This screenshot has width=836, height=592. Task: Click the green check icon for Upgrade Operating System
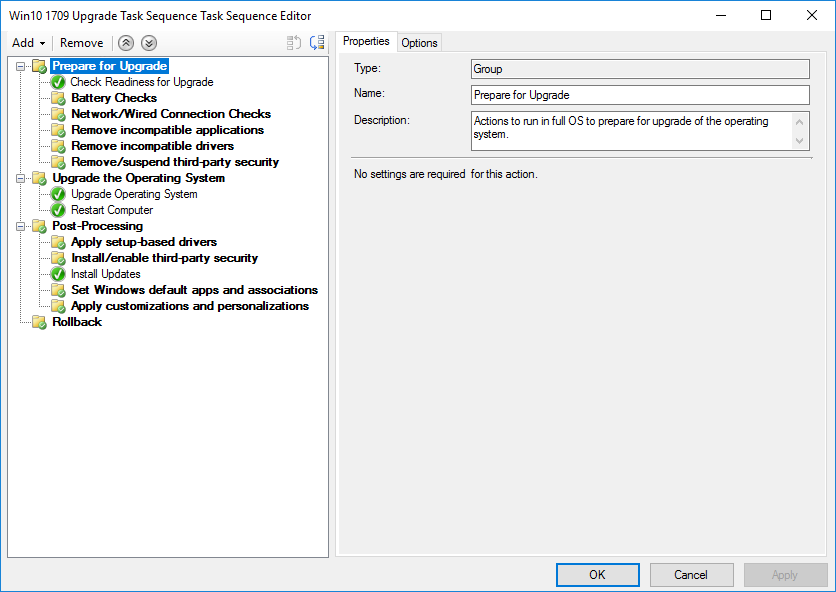(59, 194)
